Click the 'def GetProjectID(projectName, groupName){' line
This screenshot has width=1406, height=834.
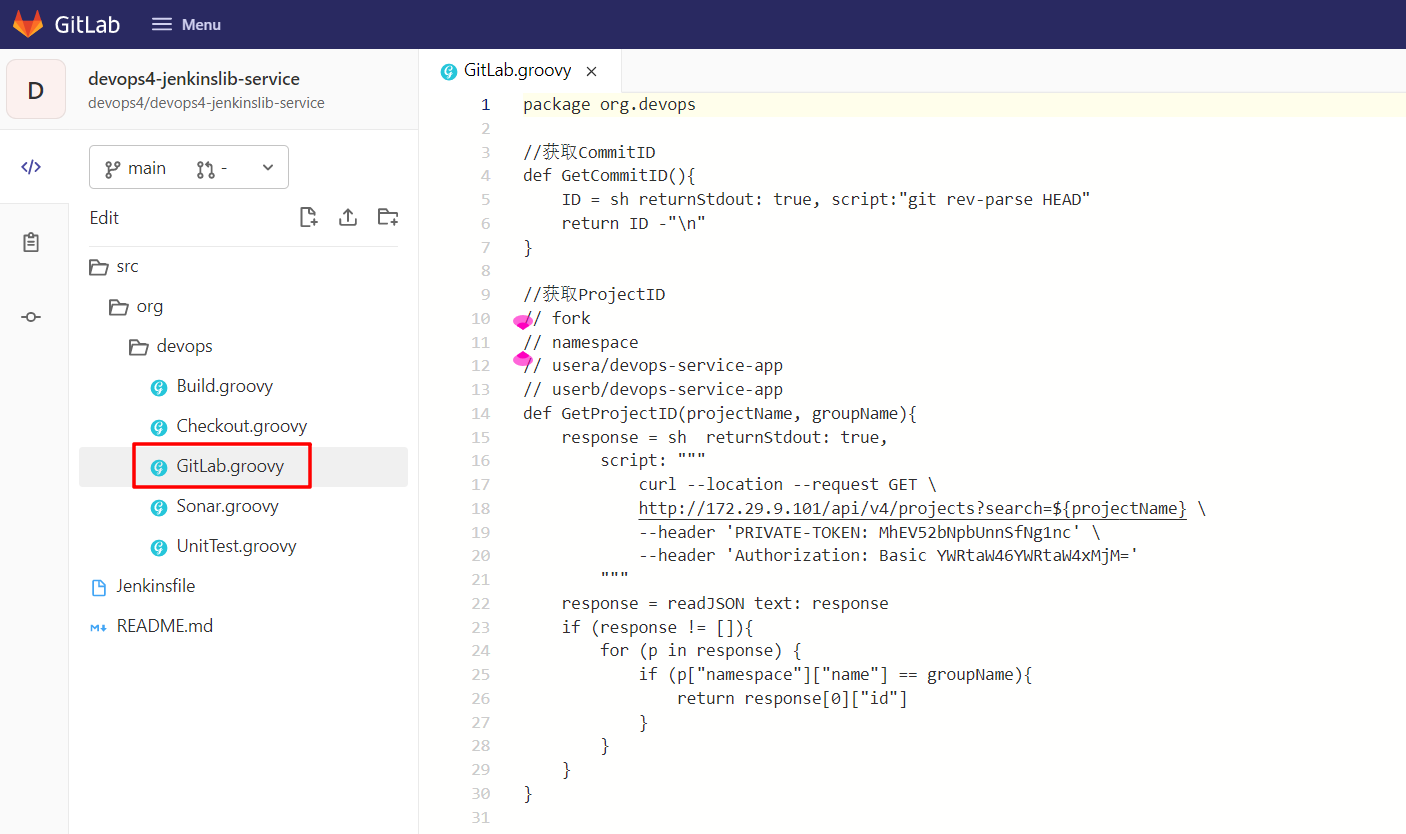point(720,413)
